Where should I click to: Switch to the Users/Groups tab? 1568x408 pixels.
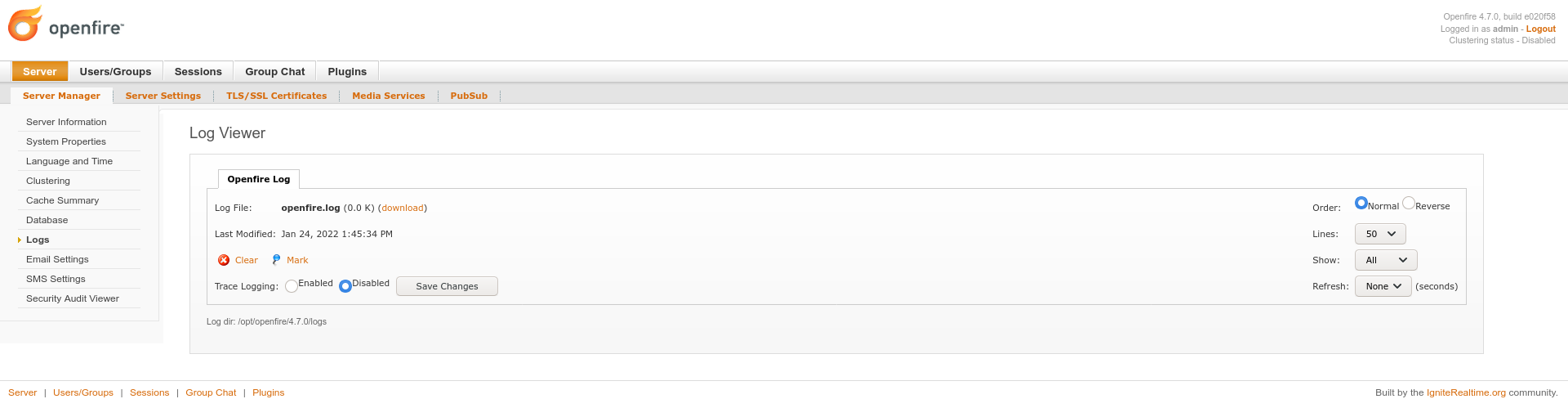tap(115, 72)
